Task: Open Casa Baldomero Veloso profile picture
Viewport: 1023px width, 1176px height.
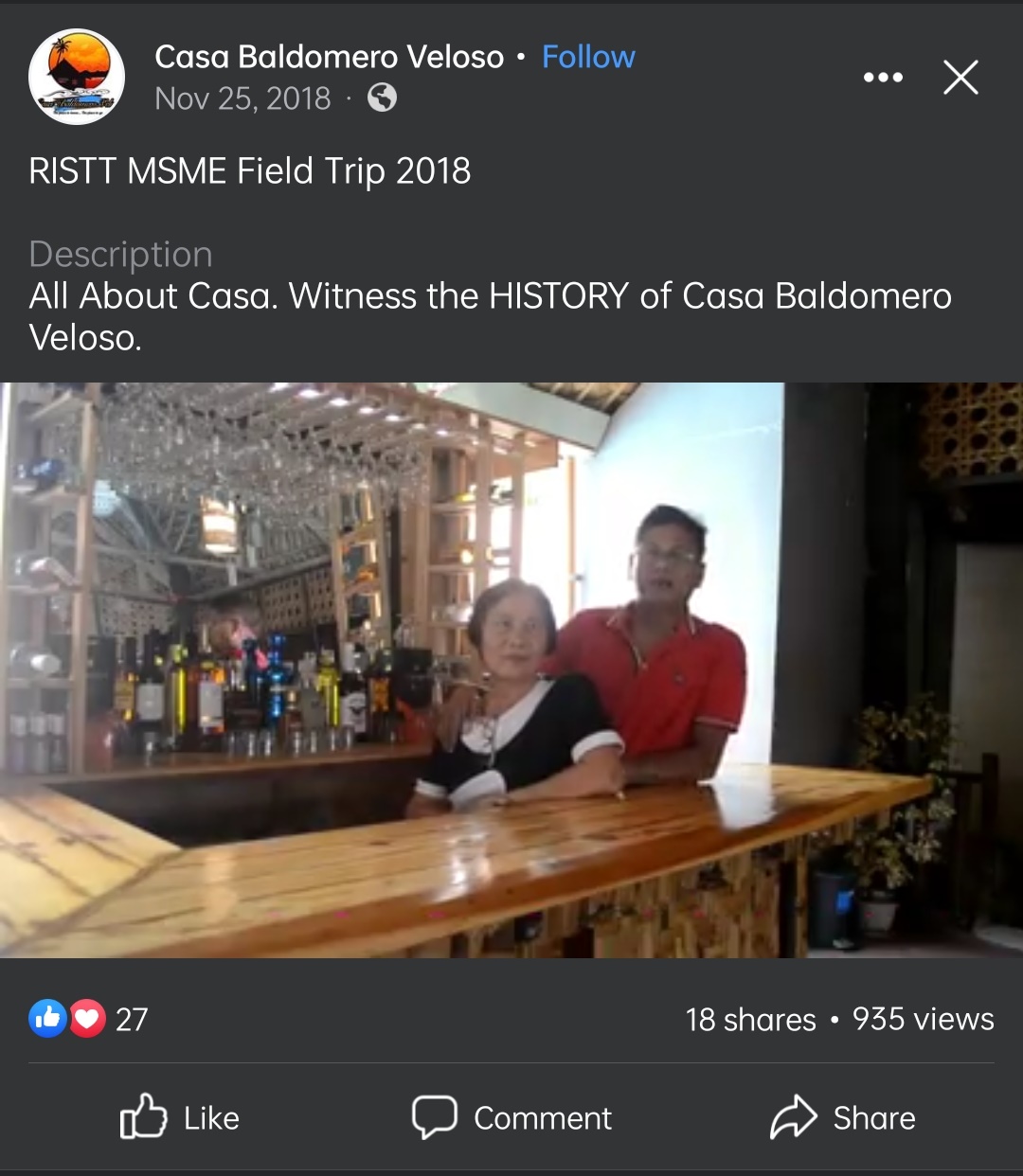Action: 77,77
